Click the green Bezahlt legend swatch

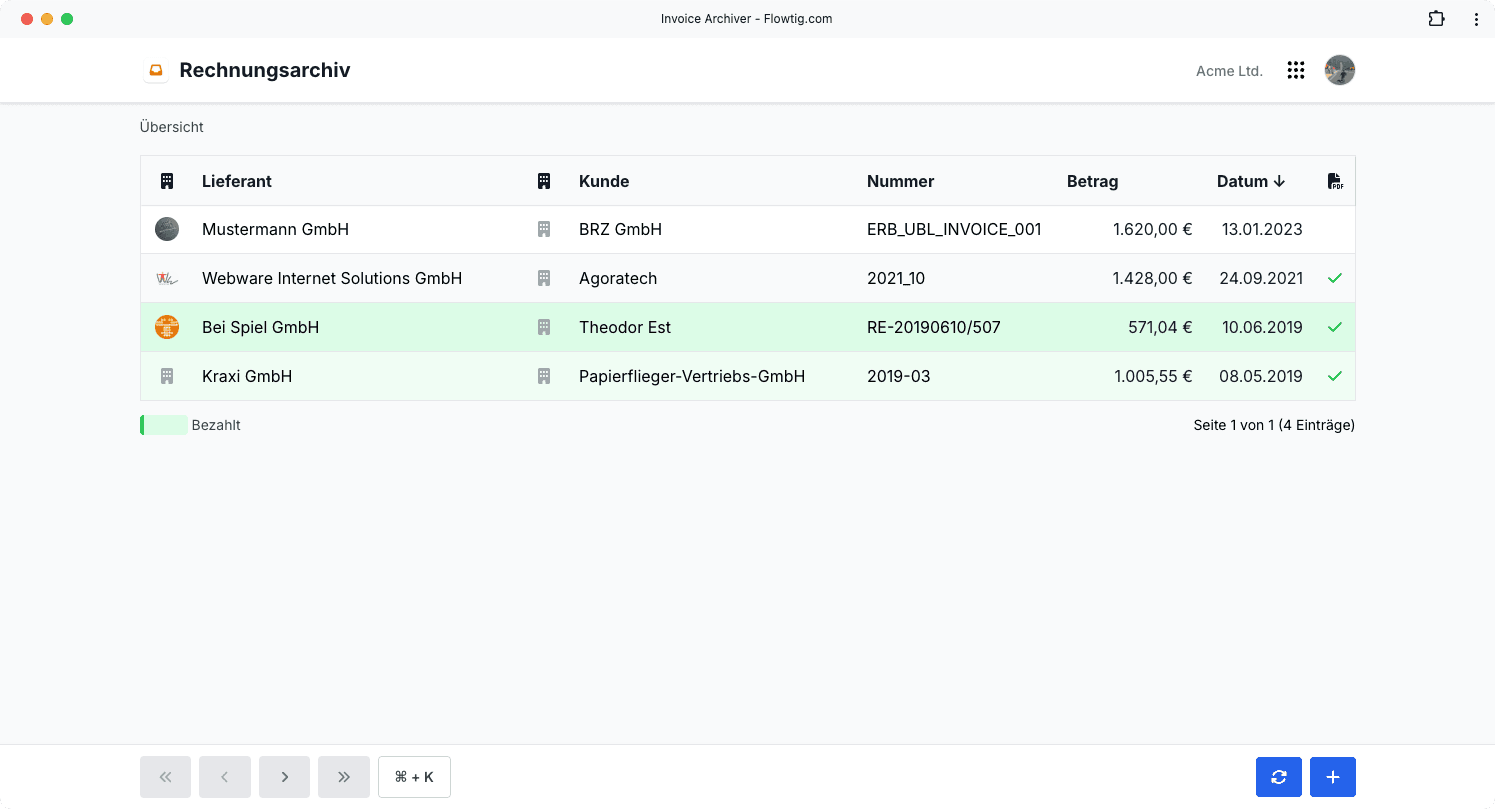click(x=164, y=425)
